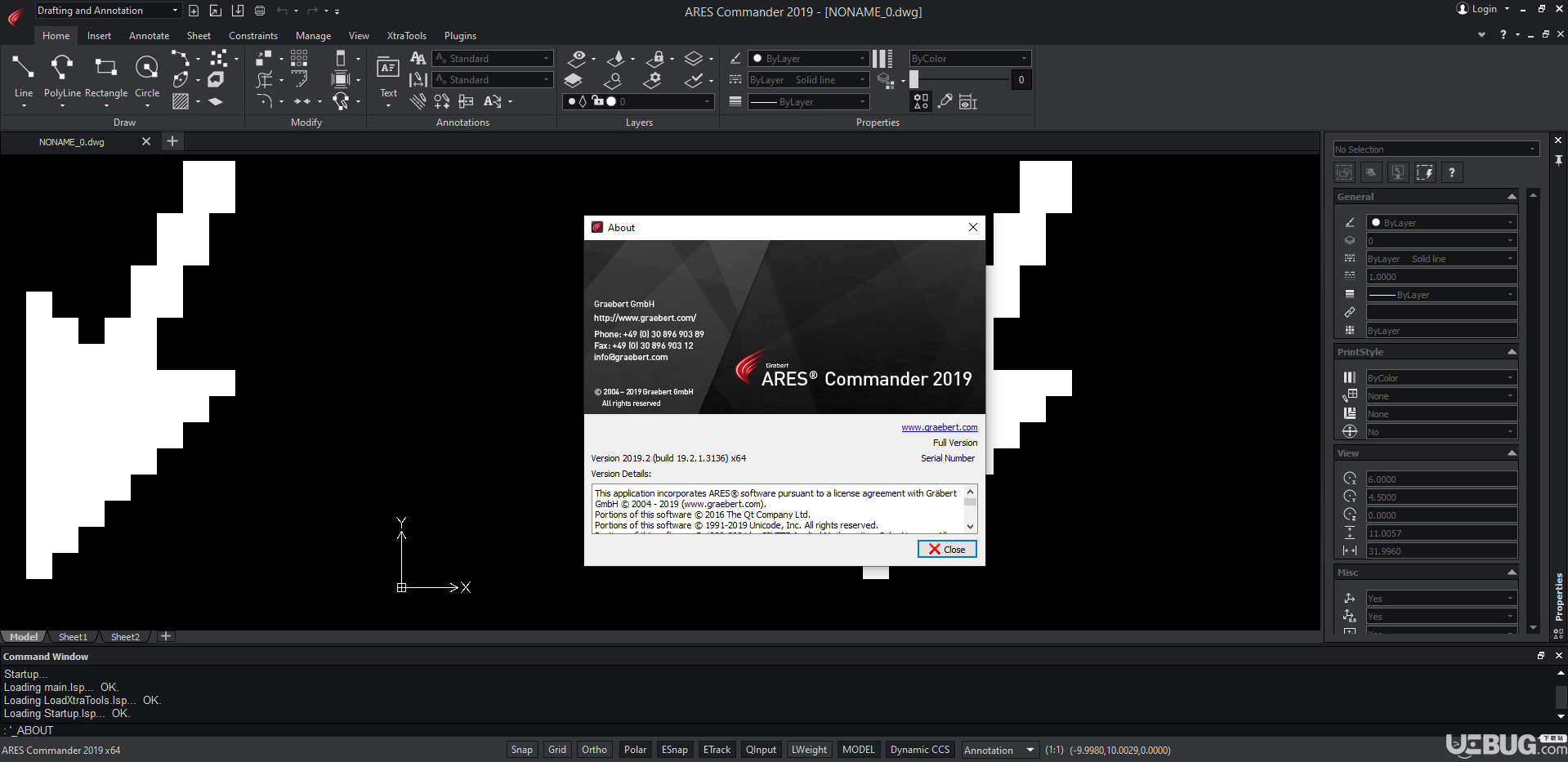Open ribbon ByLayer Solid line dropdown
The height and width of the screenshot is (762, 1568).
click(x=808, y=80)
